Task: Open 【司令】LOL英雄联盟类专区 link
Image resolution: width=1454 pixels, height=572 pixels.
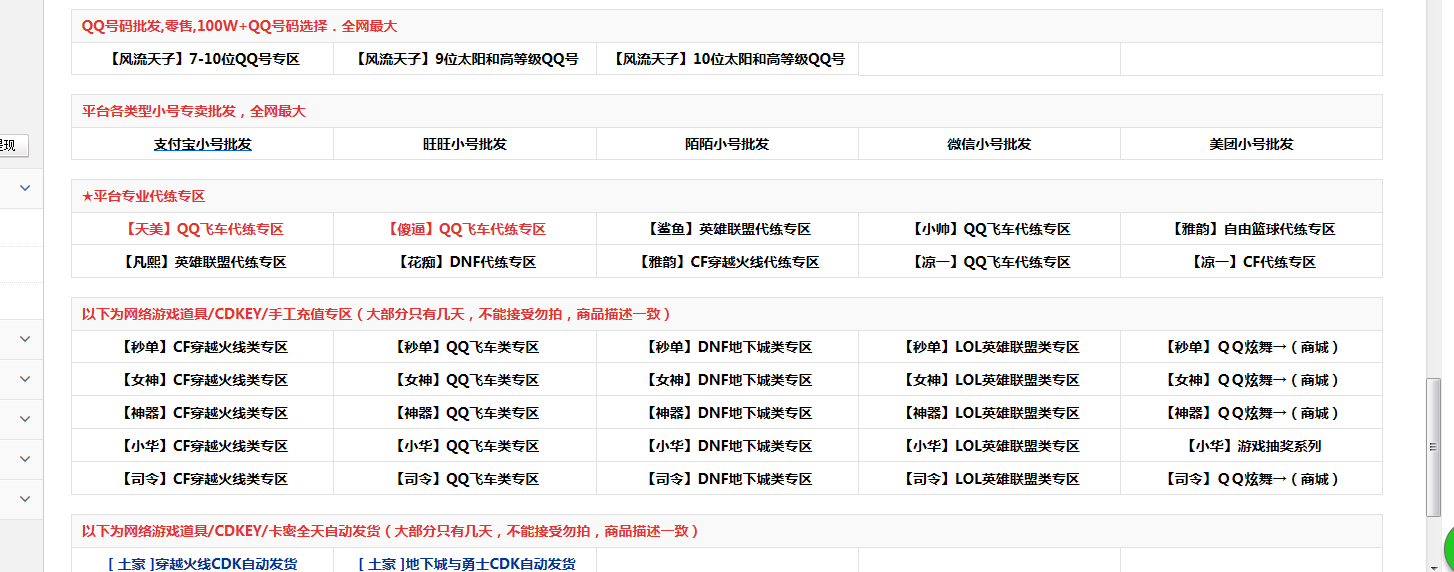Action: tap(989, 479)
